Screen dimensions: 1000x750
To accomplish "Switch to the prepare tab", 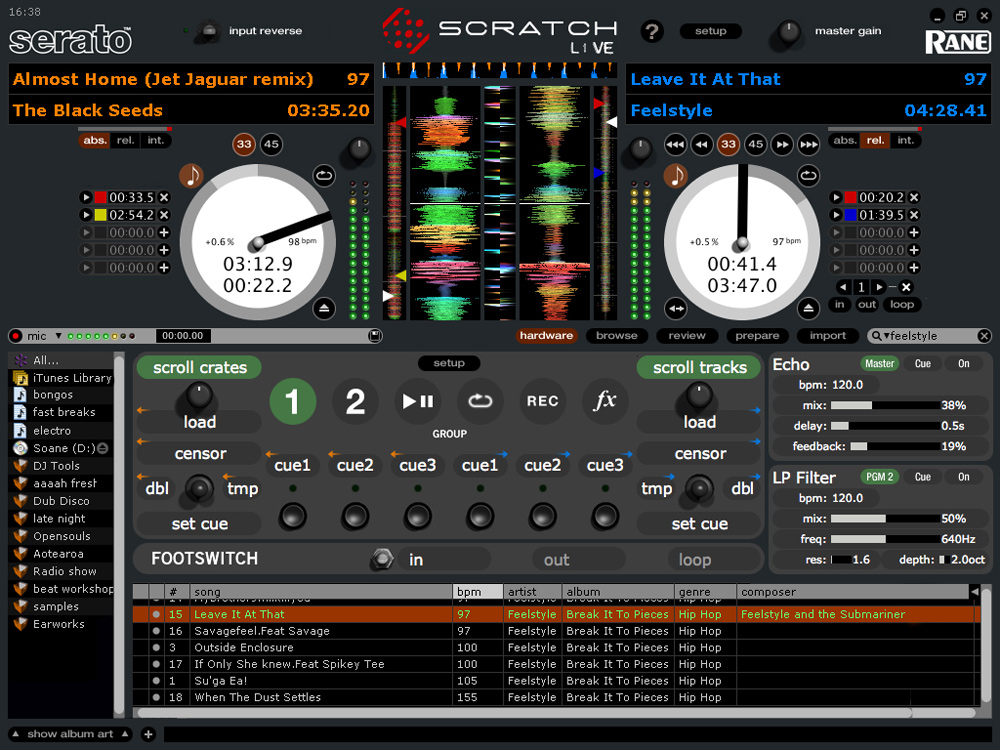I will click(x=757, y=335).
